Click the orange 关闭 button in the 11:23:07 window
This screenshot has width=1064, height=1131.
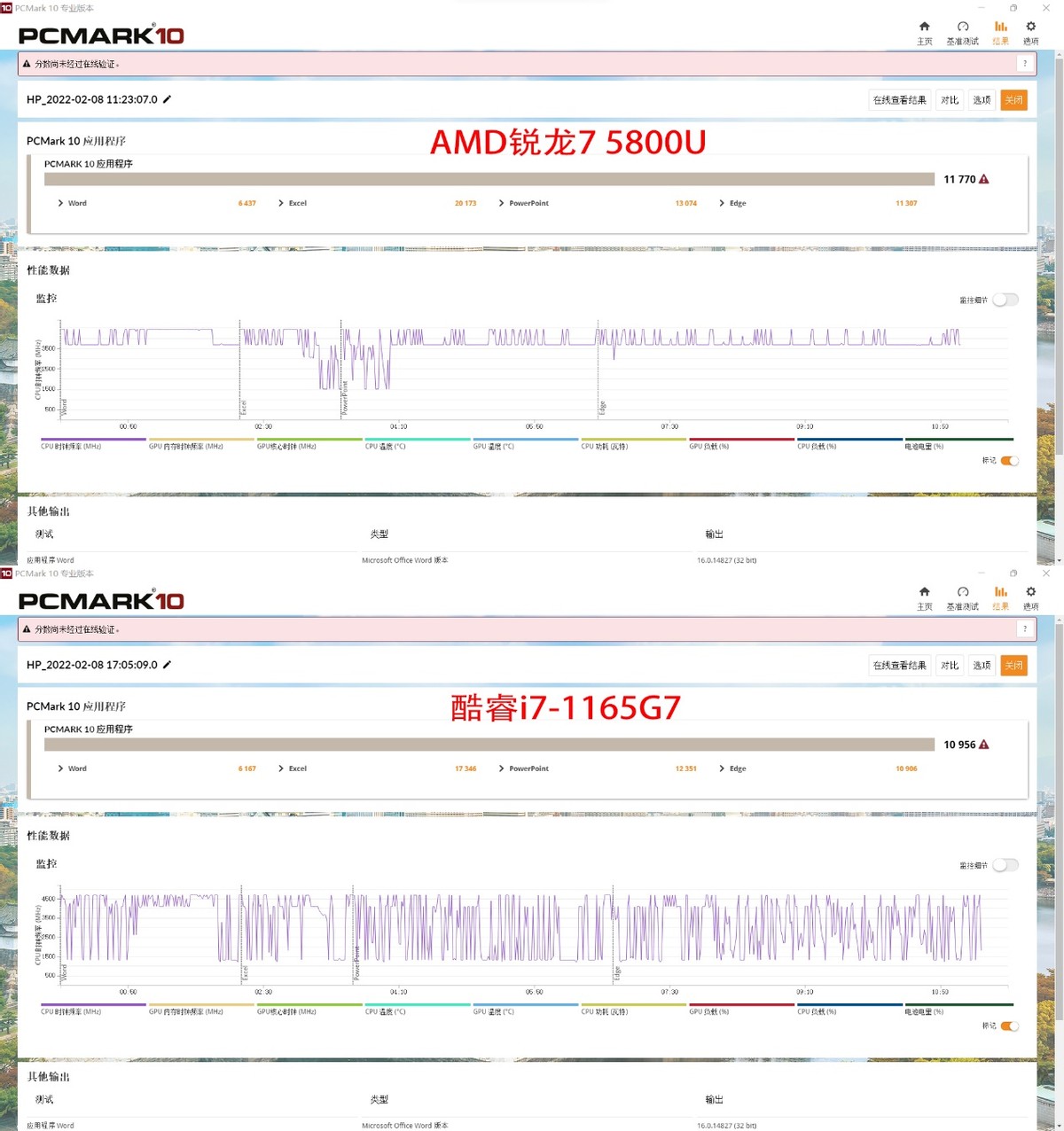[1013, 100]
